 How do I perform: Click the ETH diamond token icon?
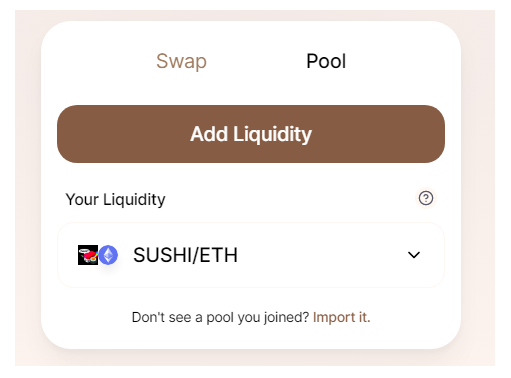click(108, 255)
